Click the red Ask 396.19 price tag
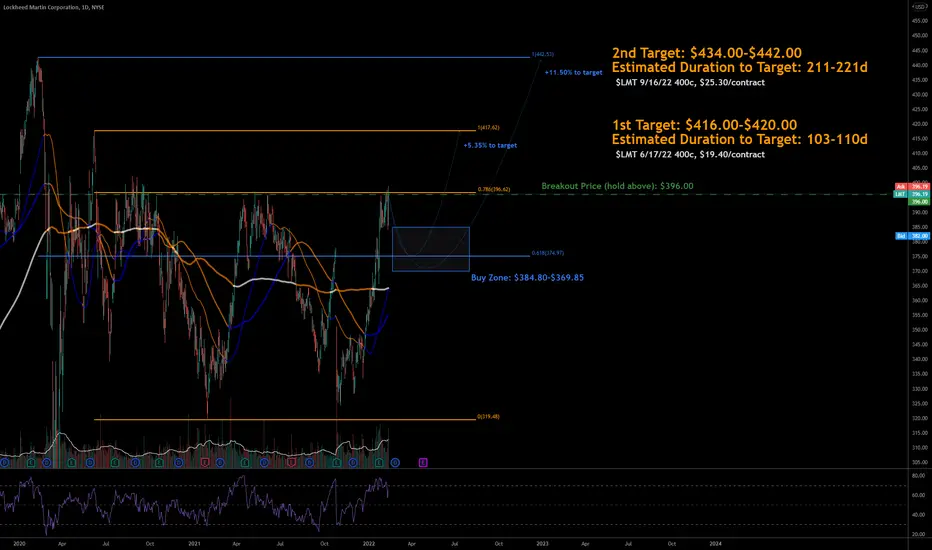The width and height of the screenshot is (932, 550). (x=912, y=187)
